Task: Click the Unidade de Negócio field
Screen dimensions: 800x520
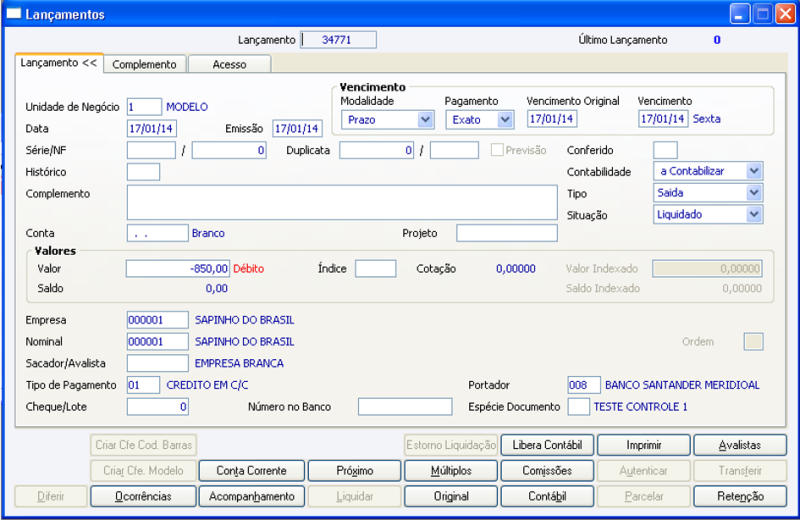Action: click(144, 107)
